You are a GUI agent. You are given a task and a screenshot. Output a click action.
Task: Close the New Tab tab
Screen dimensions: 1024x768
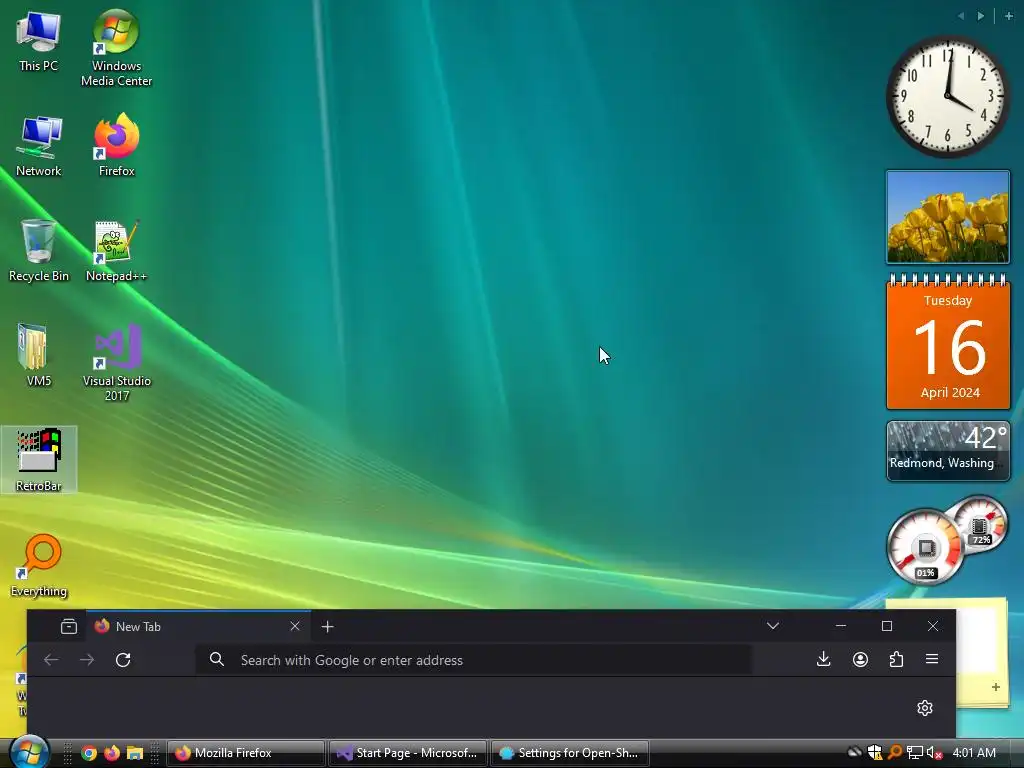click(x=295, y=626)
